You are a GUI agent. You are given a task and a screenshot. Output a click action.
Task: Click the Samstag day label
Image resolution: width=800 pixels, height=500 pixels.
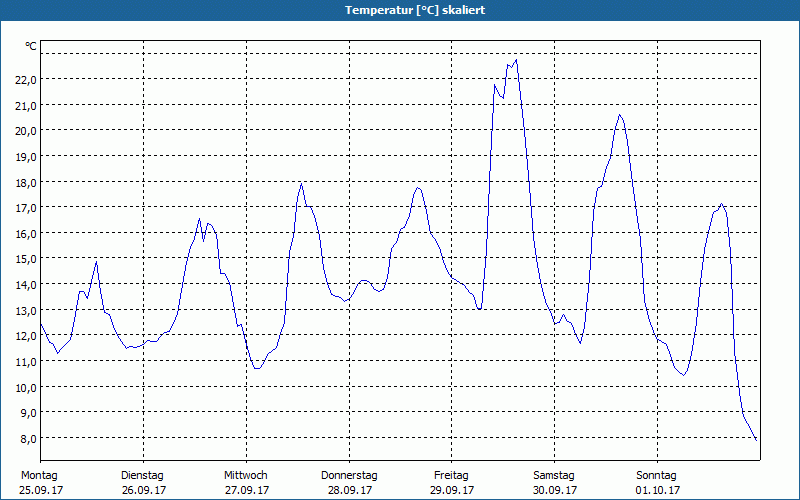coord(554,476)
